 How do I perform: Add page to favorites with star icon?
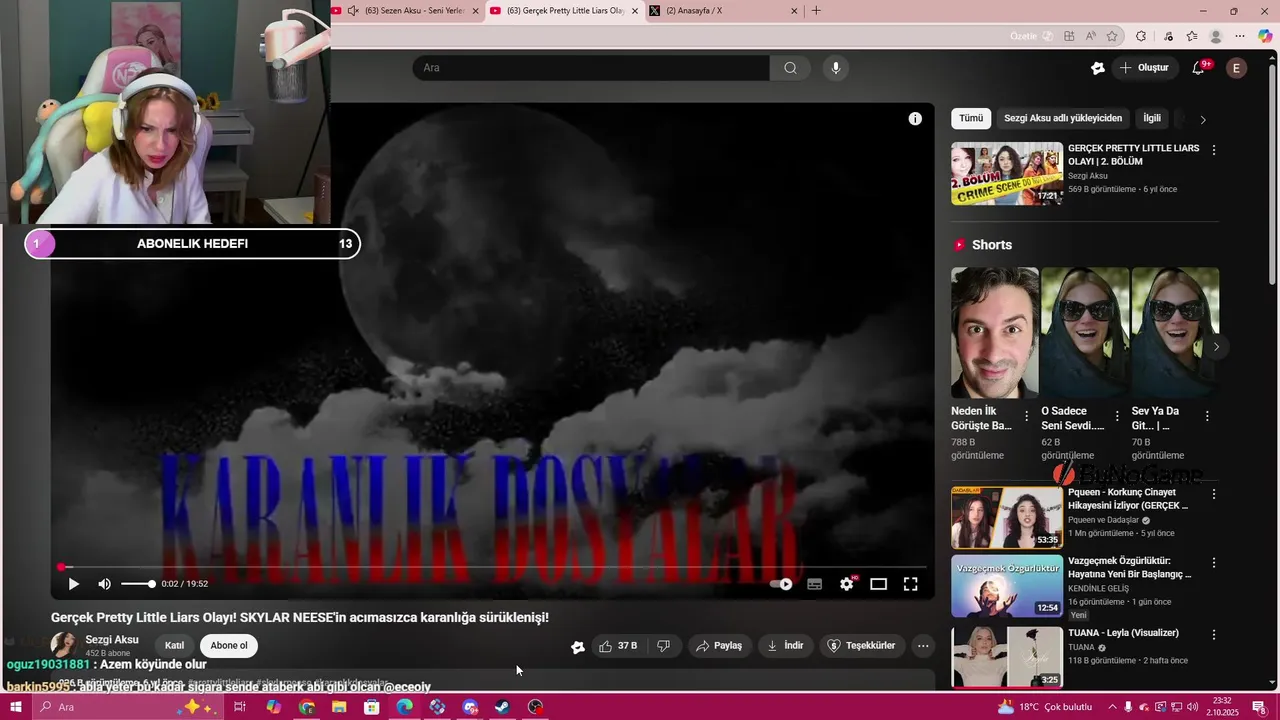click(1112, 36)
